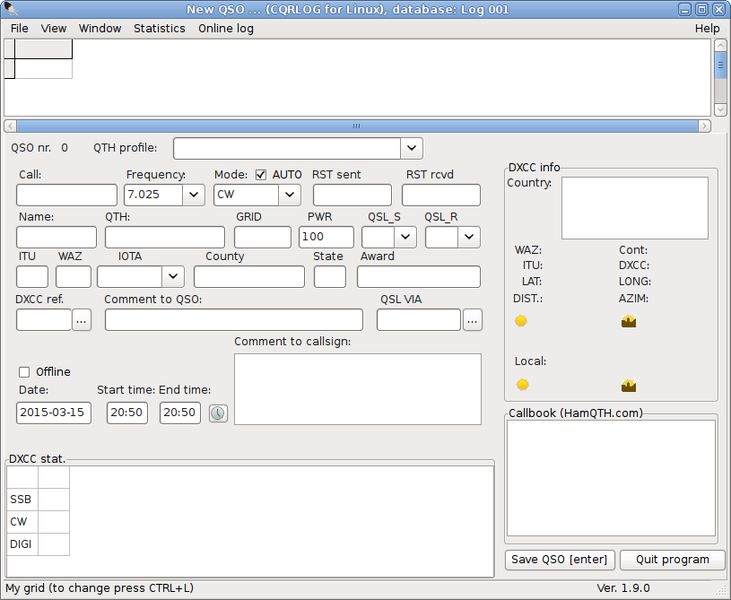Screen dimensions: 731x600
Task: Click the Save QSO [enter] button
Action: pos(559,560)
